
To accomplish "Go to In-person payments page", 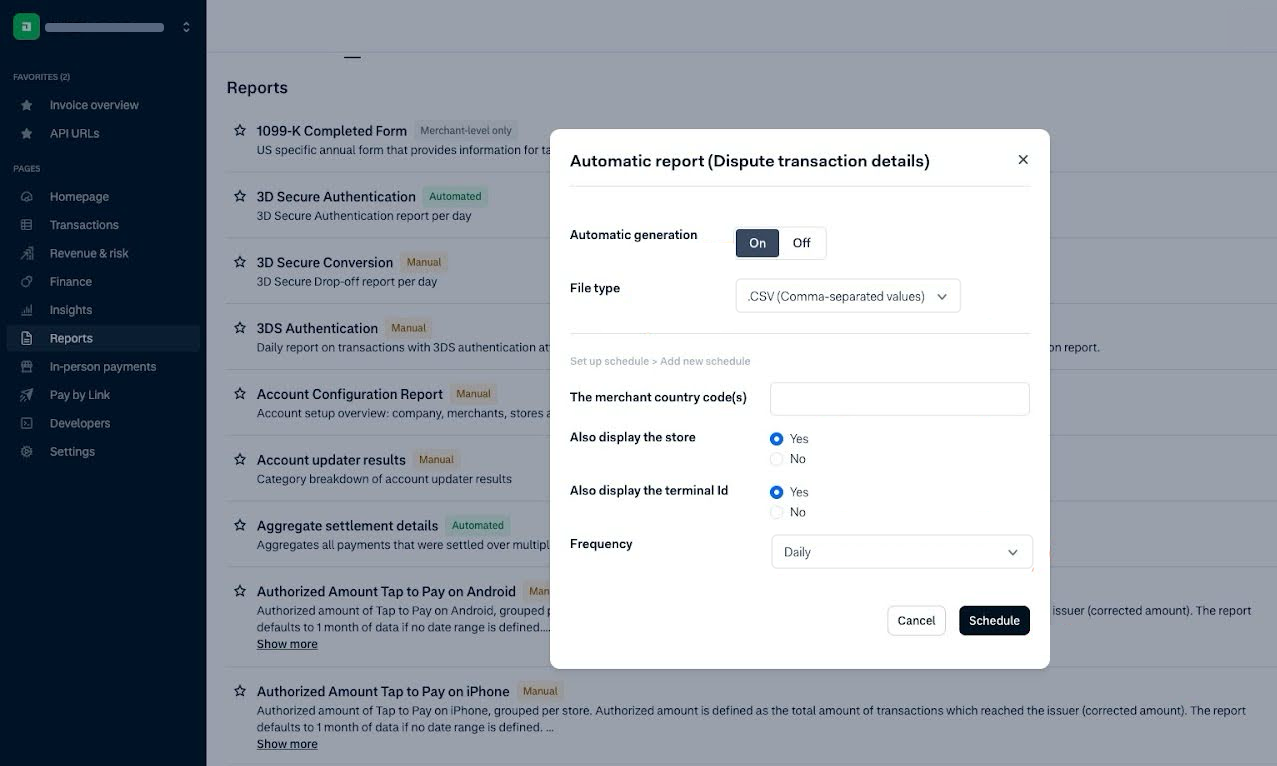I will pos(103,367).
